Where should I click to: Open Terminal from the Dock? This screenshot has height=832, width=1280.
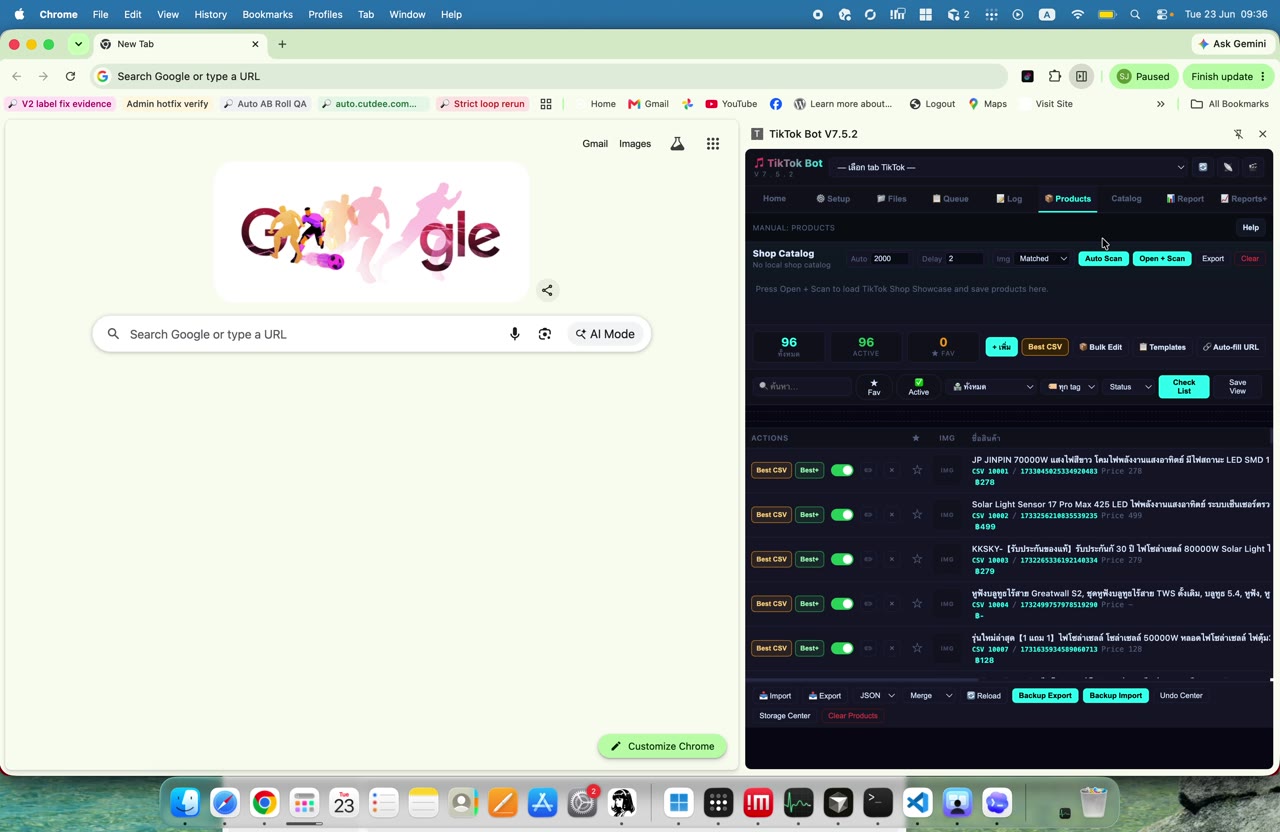tap(878, 802)
